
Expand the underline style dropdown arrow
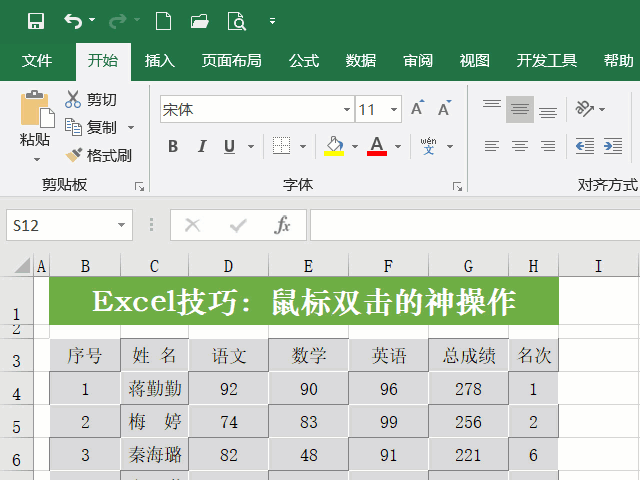(251, 146)
